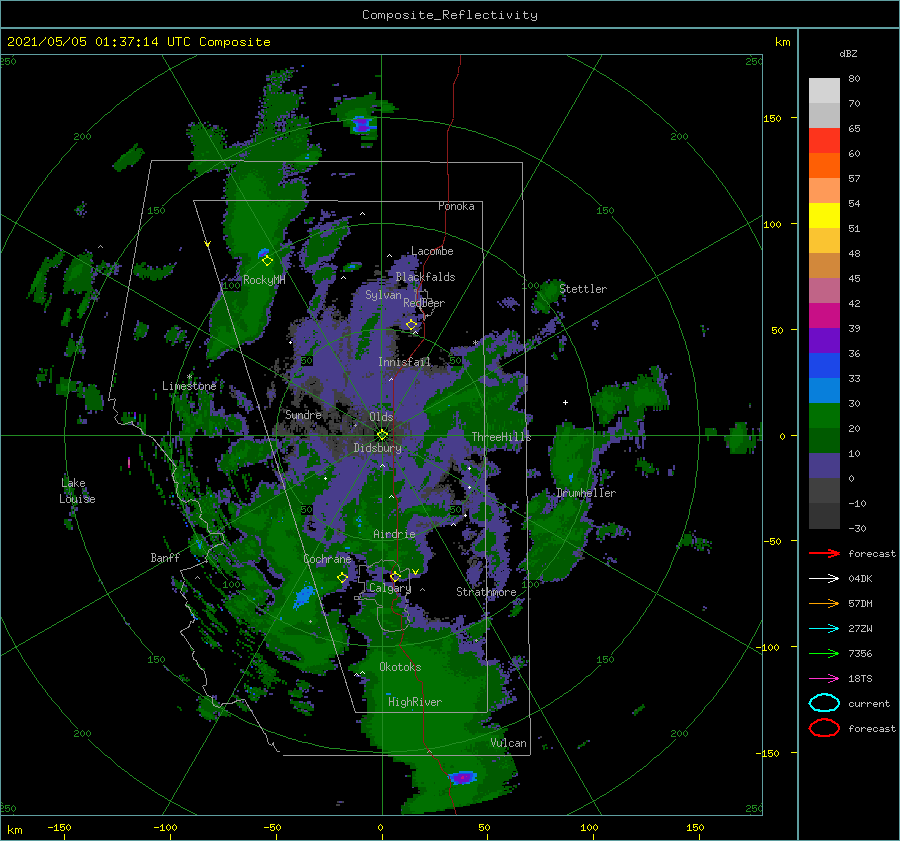900x841 pixels.
Task: Click the Cochrane label
Action: [327, 559]
